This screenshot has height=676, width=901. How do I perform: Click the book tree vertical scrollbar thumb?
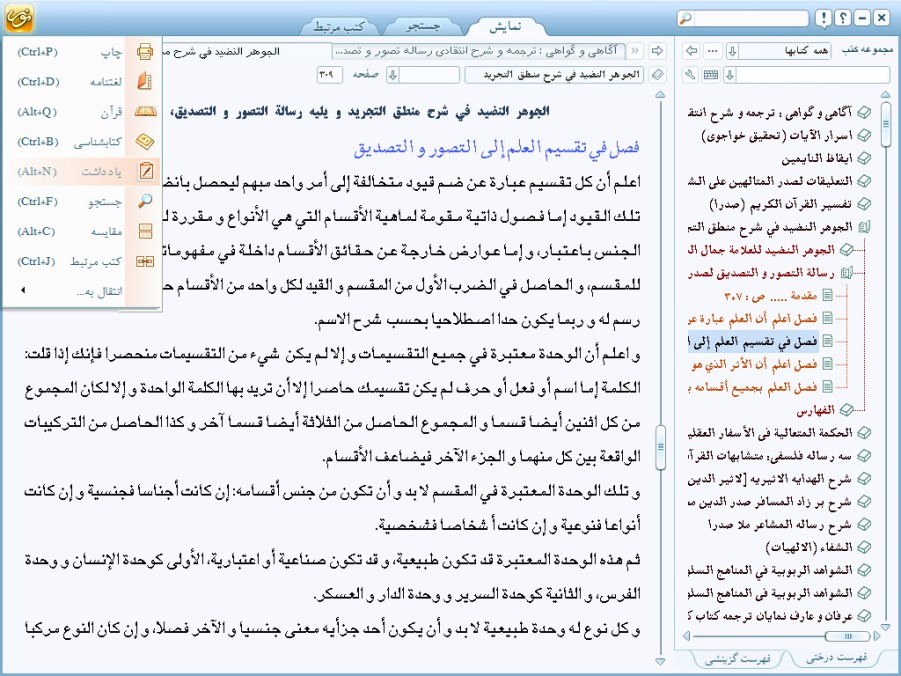[x=885, y=124]
